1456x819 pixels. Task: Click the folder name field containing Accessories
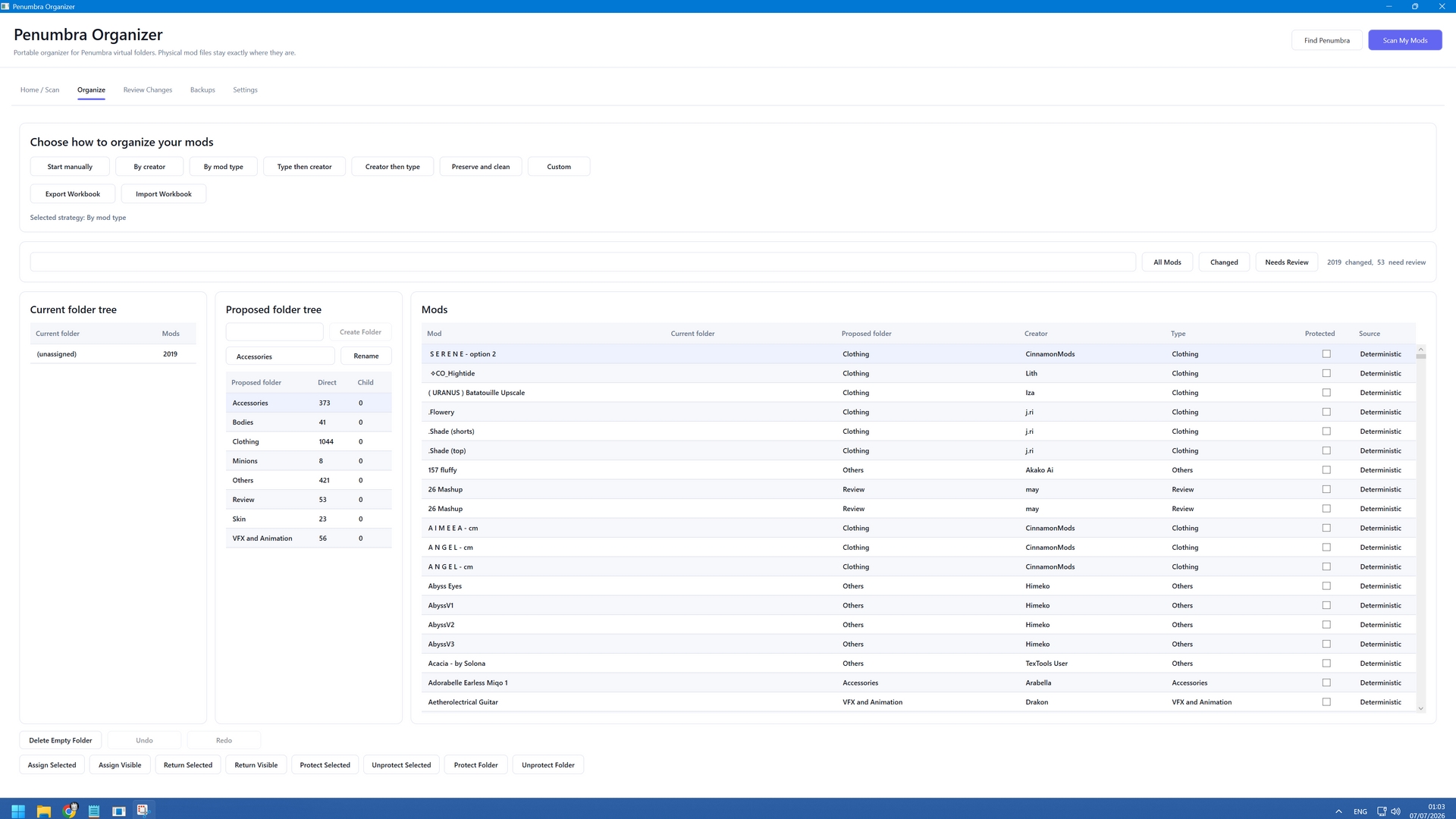point(280,356)
